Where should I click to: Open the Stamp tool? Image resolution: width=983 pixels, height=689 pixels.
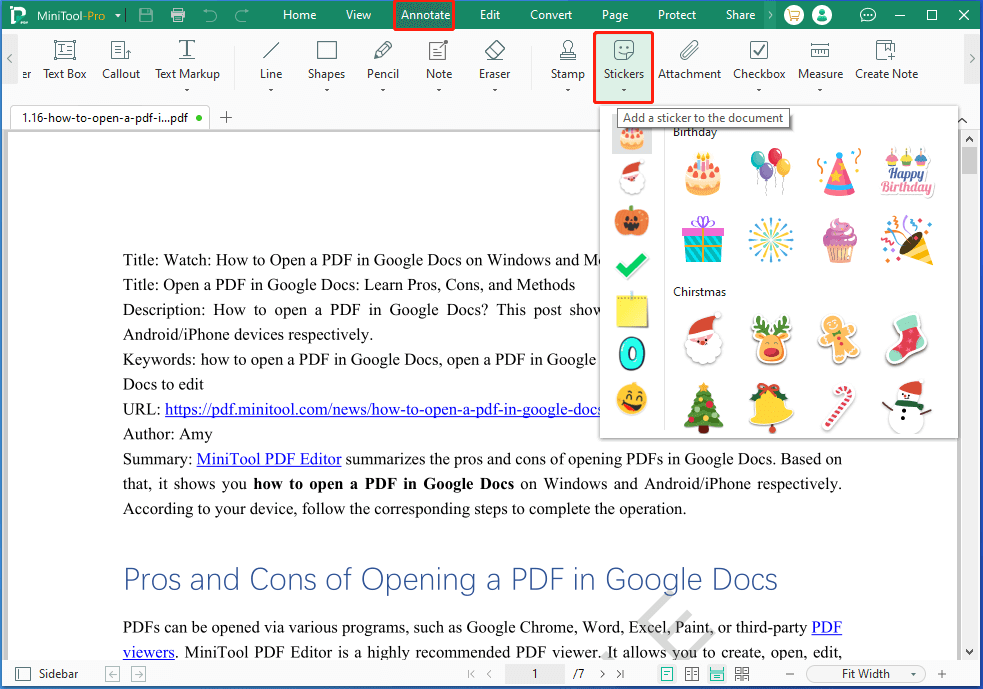point(567,65)
